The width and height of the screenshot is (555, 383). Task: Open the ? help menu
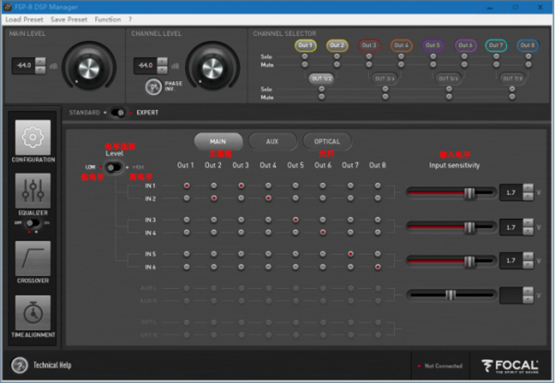(130, 19)
